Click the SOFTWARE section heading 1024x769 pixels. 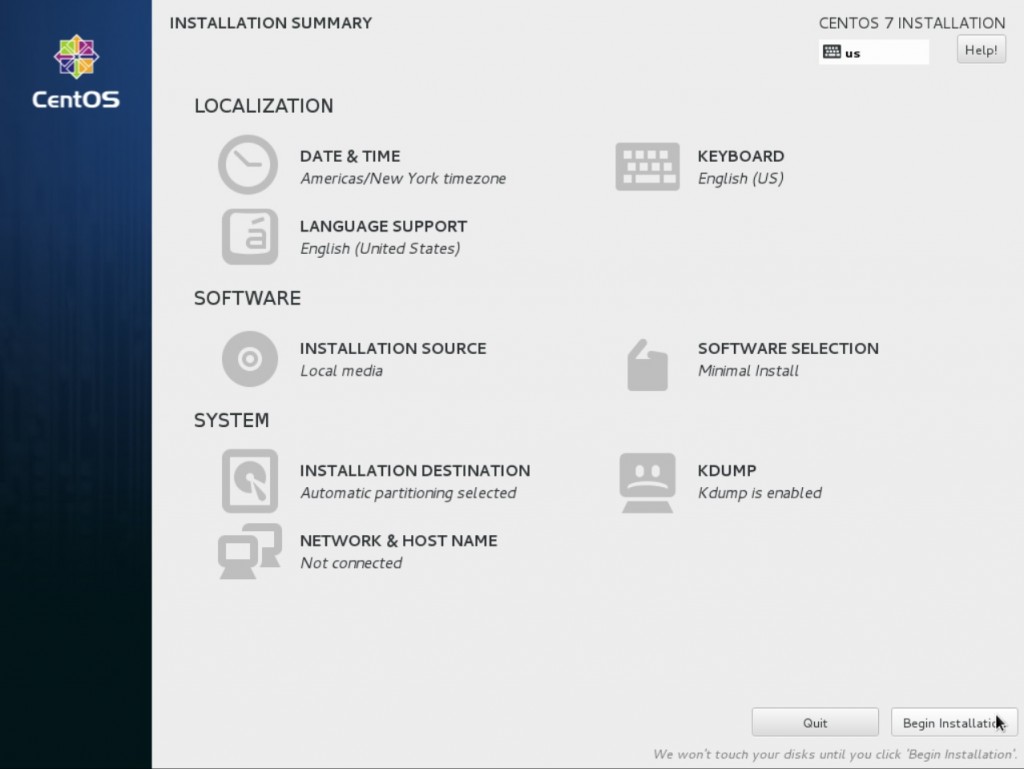coord(248,298)
